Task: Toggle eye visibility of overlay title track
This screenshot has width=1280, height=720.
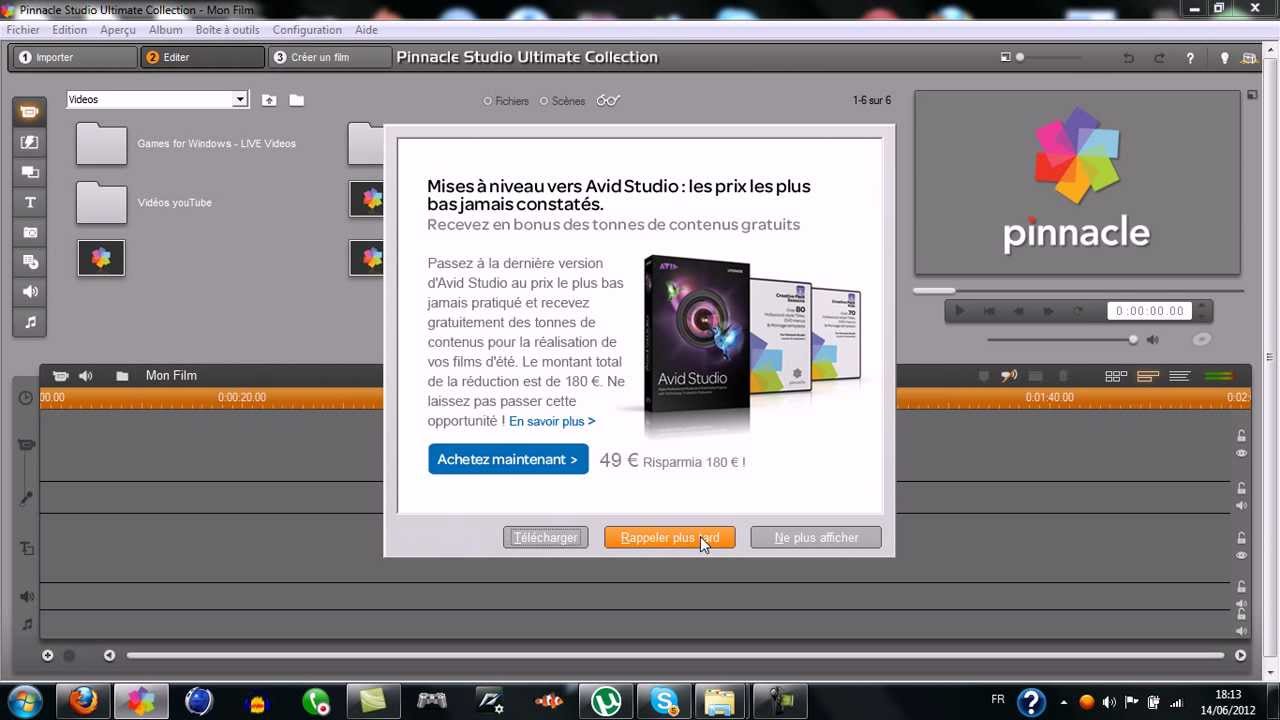Action: [x=1241, y=555]
